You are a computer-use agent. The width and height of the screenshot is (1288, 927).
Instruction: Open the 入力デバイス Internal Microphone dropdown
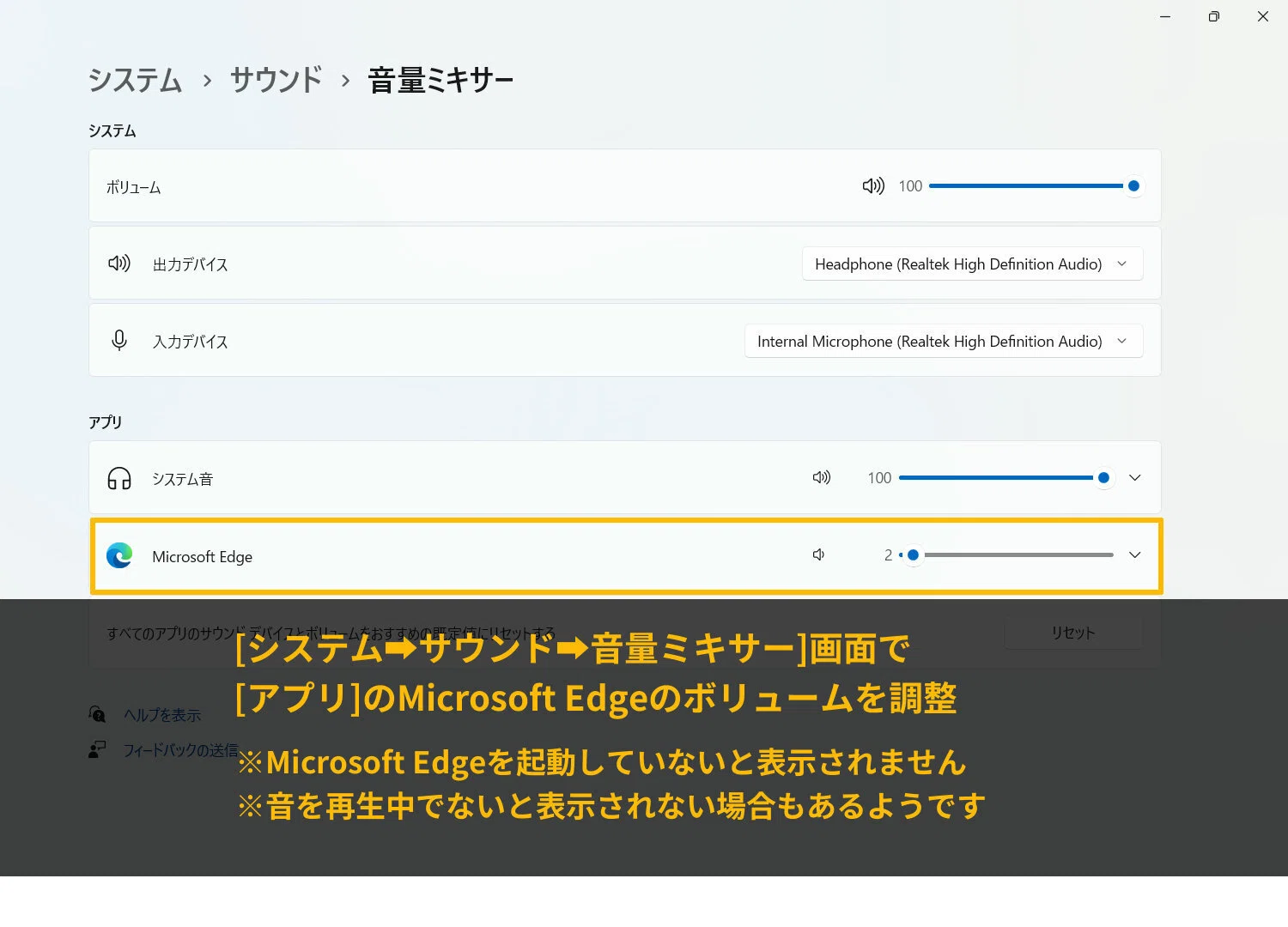click(944, 341)
